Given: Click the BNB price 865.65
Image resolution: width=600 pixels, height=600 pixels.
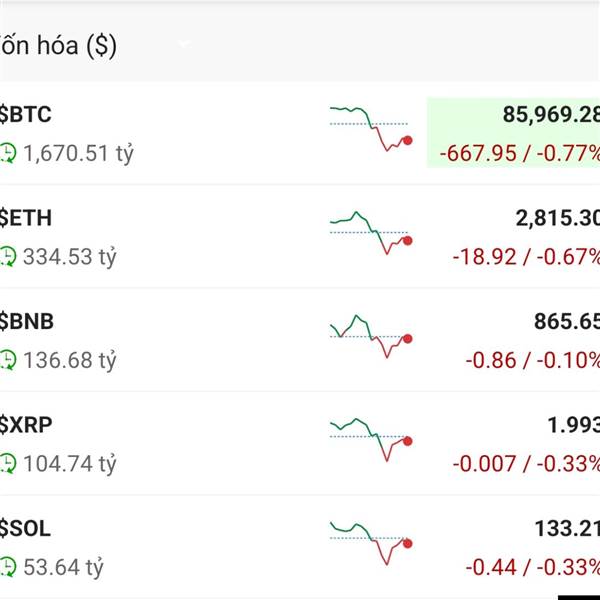Looking at the screenshot, I should tap(567, 322).
